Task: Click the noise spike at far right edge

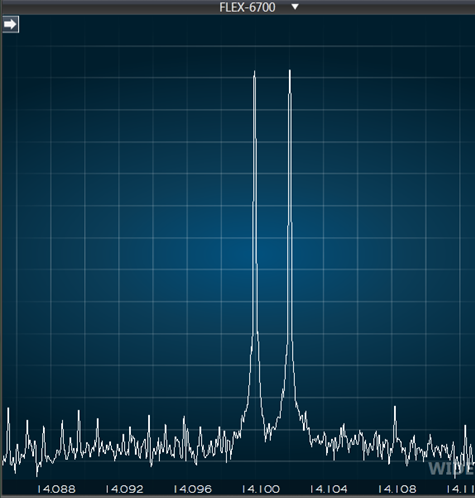Action: click(465, 426)
